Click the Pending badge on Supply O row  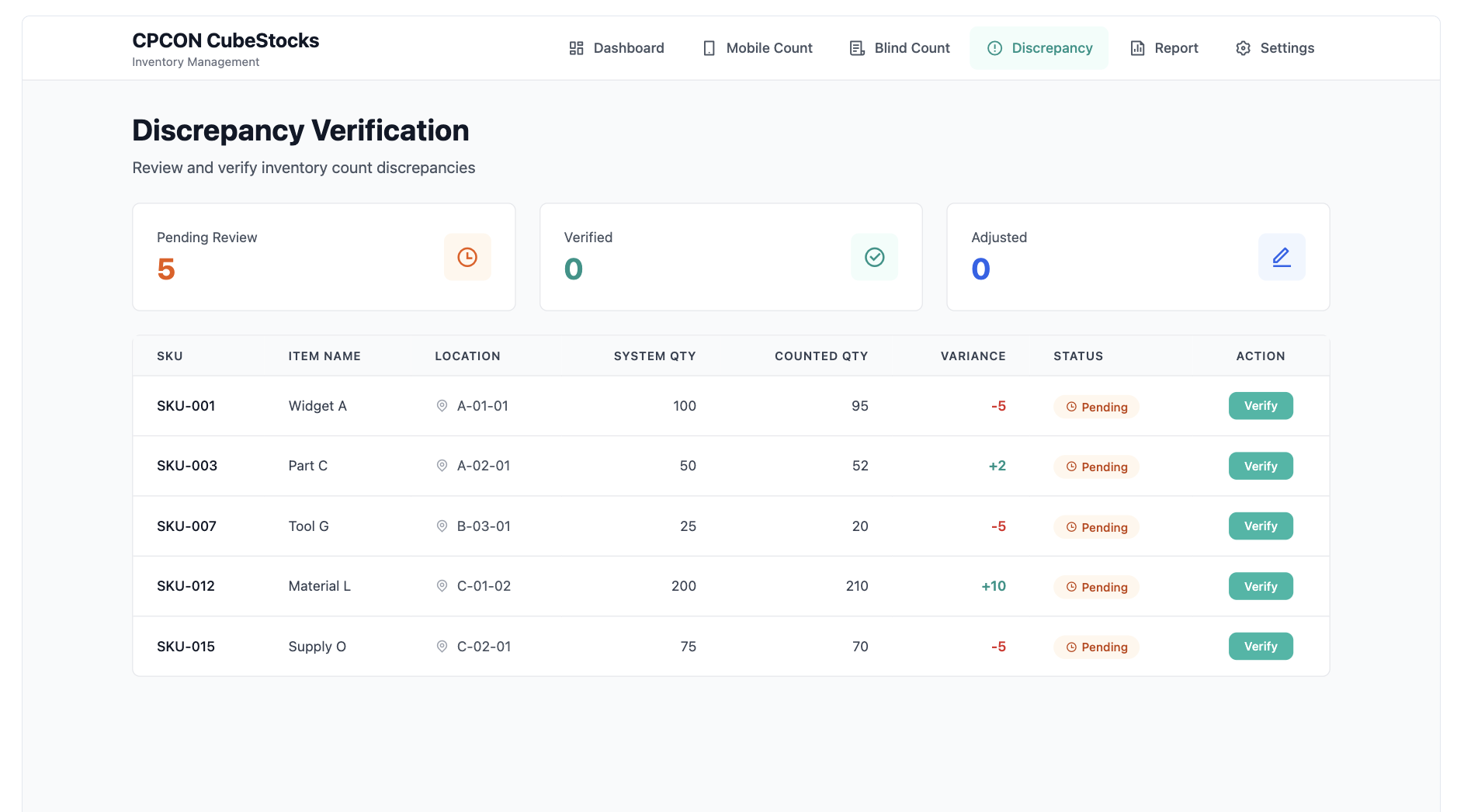(x=1096, y=647)
